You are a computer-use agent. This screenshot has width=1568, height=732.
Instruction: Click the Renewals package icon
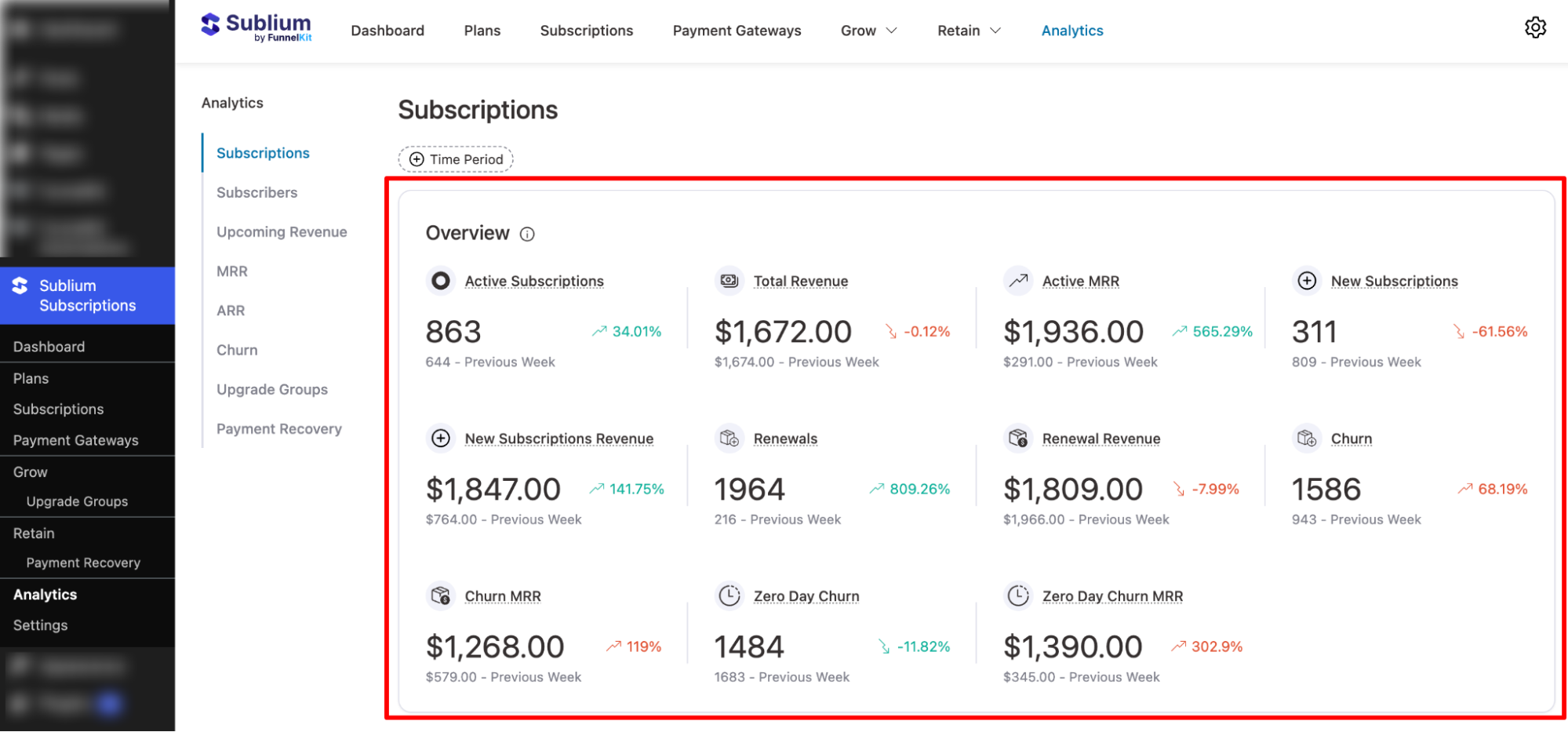pos(729,439)
